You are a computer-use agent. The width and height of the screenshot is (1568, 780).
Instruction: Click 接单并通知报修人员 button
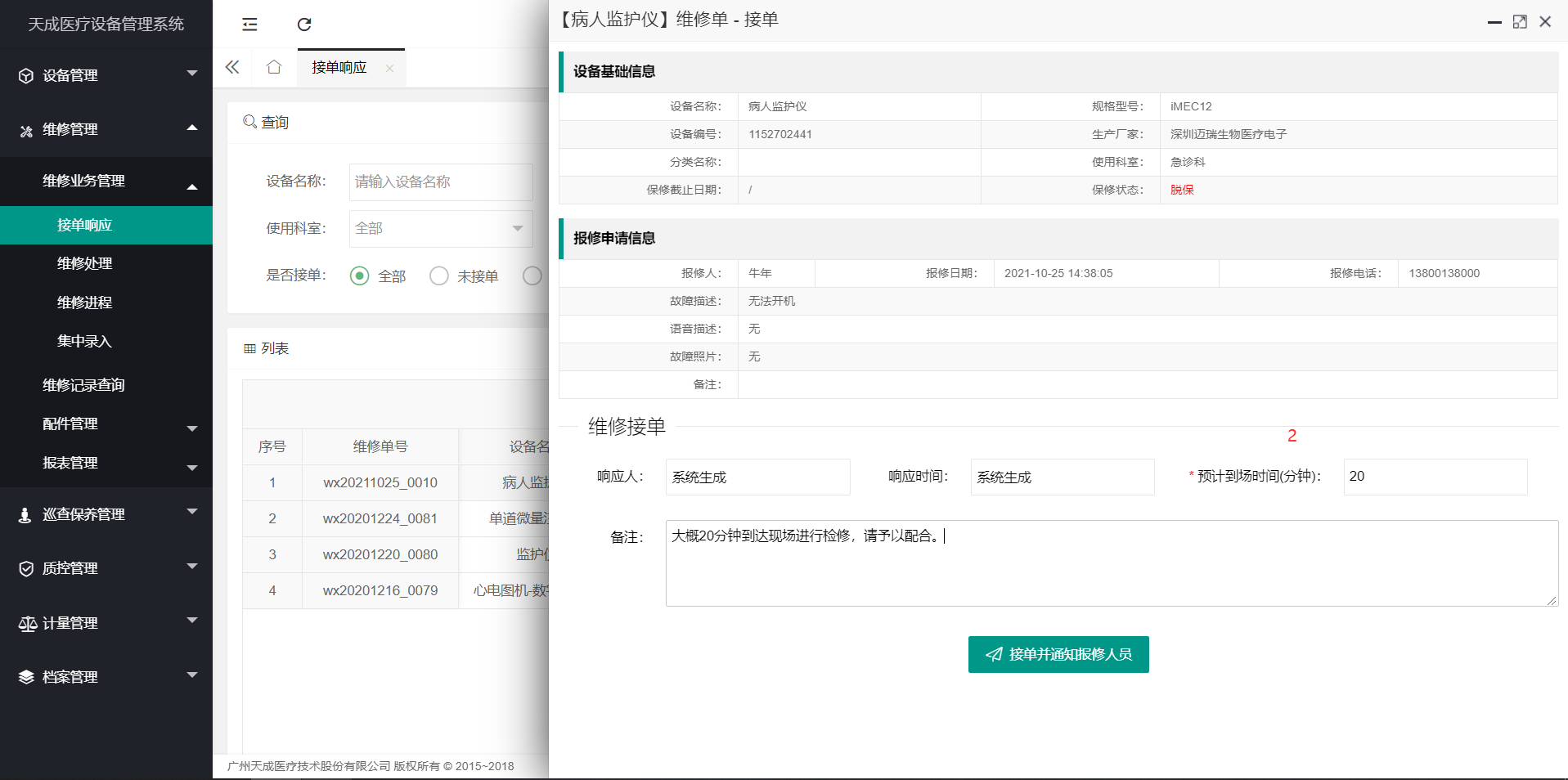[1058, 654]
